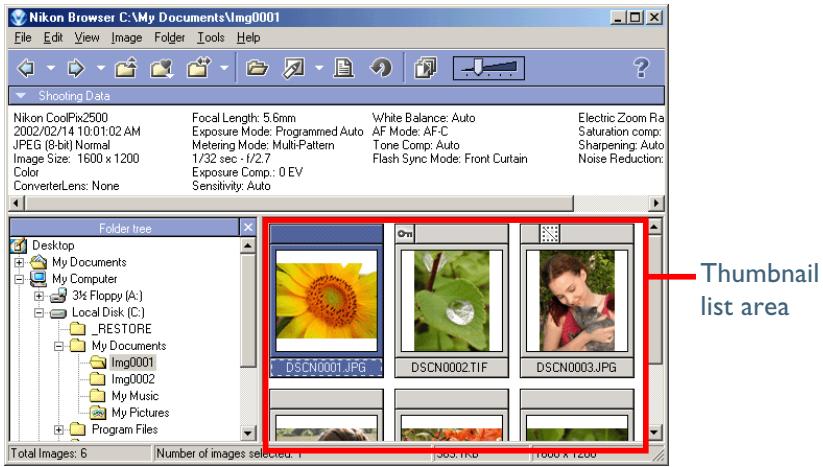Go up one folder level icon
Image resolution: width=823 pixels, height=467 pixels.
[x=126, y=68]
